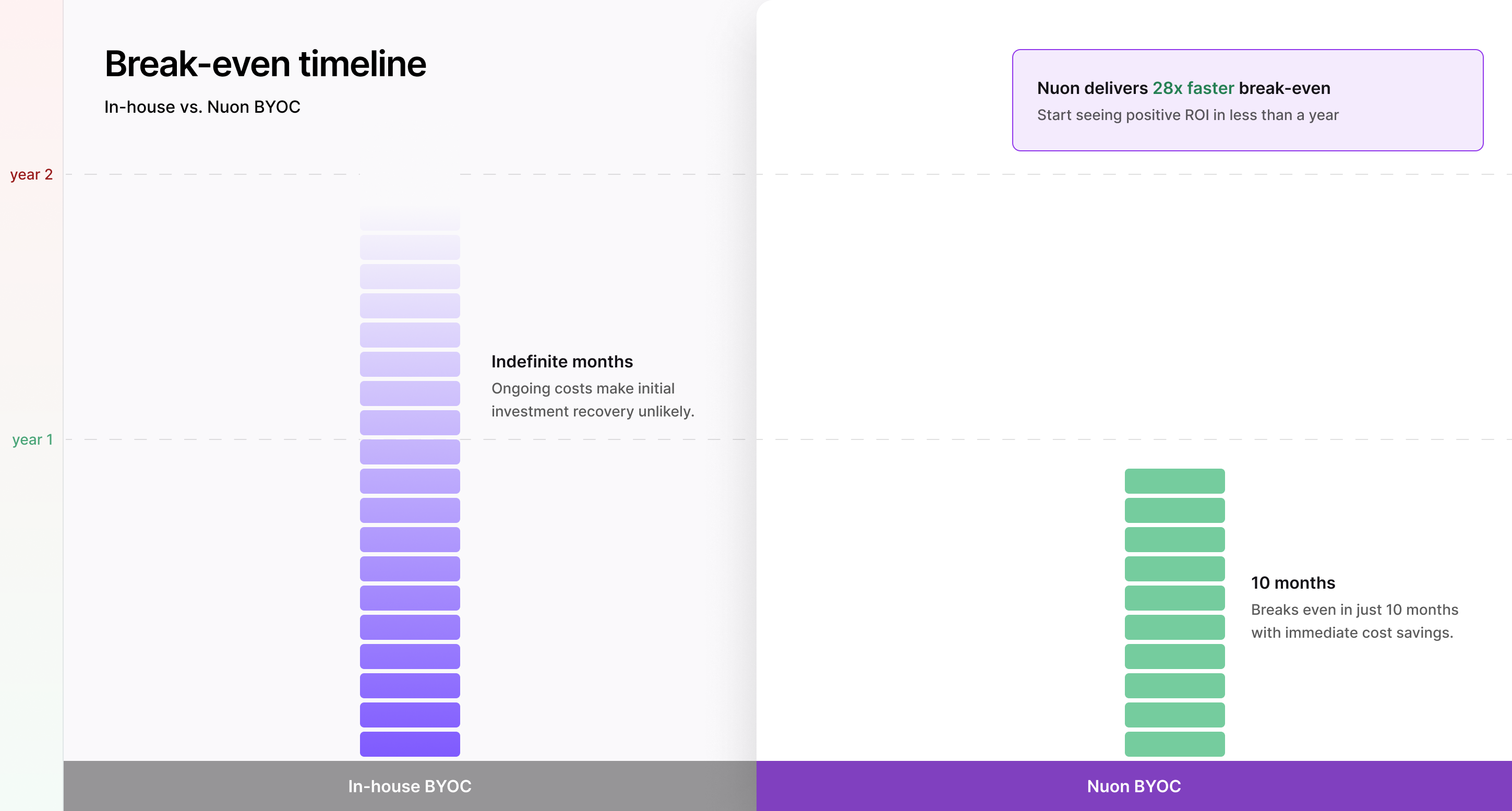1512x811 pixels.
Task: Click Start seeing positive ROI text
Action: pyautogui.click(x=1187, y=115)
